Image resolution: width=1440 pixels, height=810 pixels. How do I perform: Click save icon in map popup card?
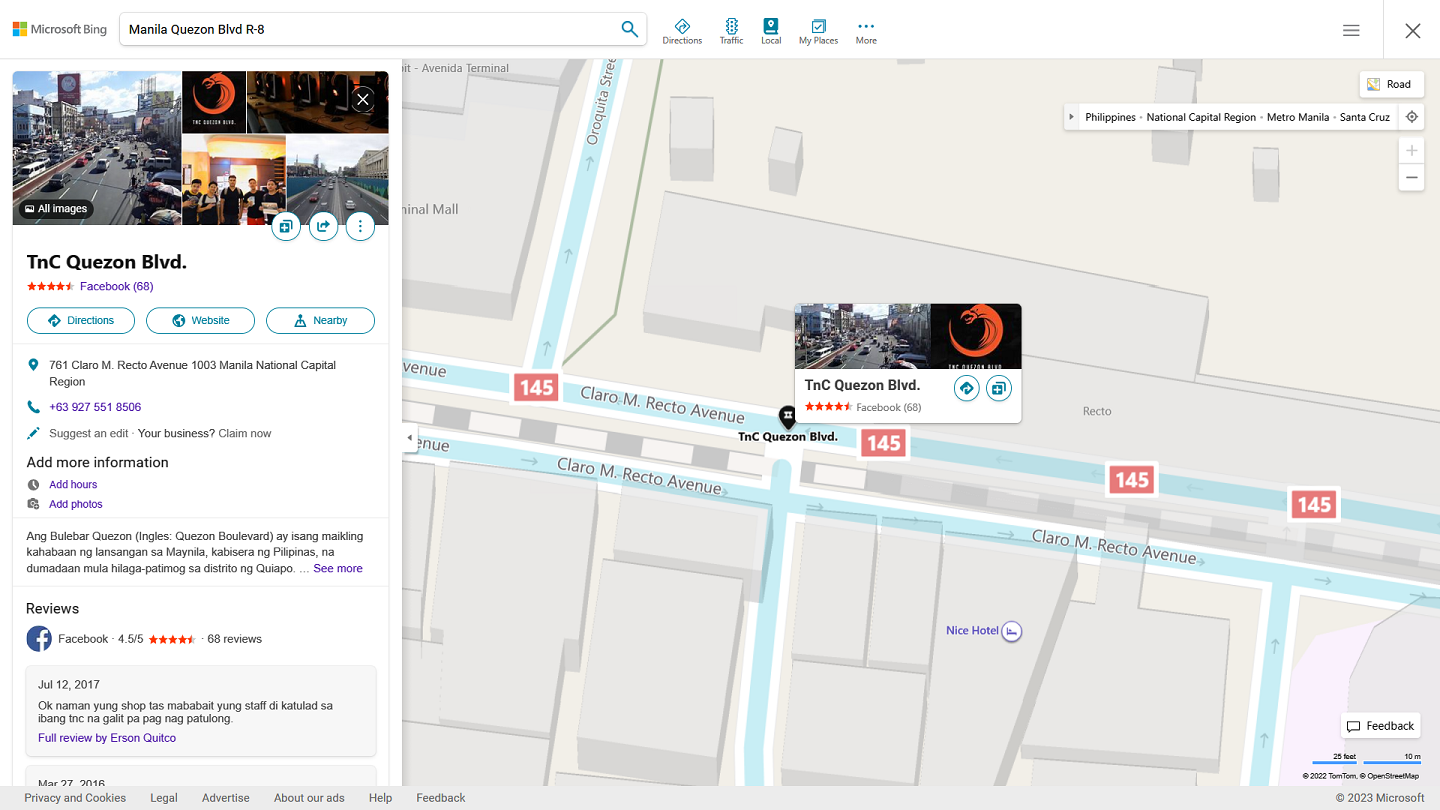click(x=999, y=388)
